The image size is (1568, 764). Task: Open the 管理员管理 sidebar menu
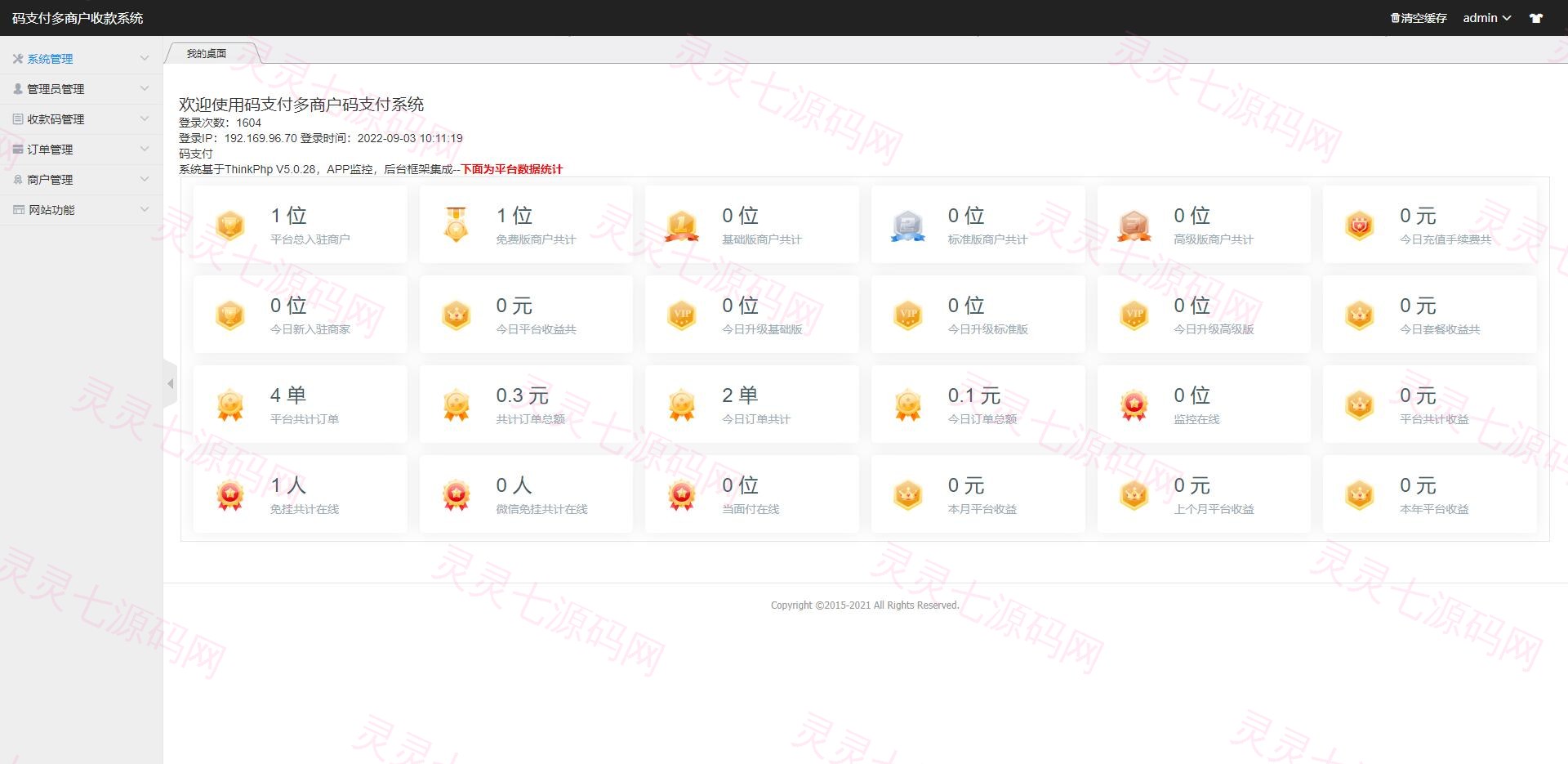click(81, 89)
